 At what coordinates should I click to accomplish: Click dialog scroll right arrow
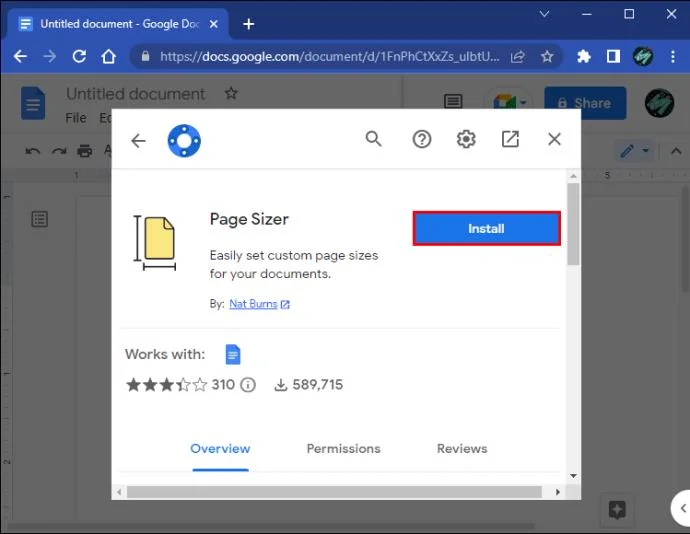point(558,492)
